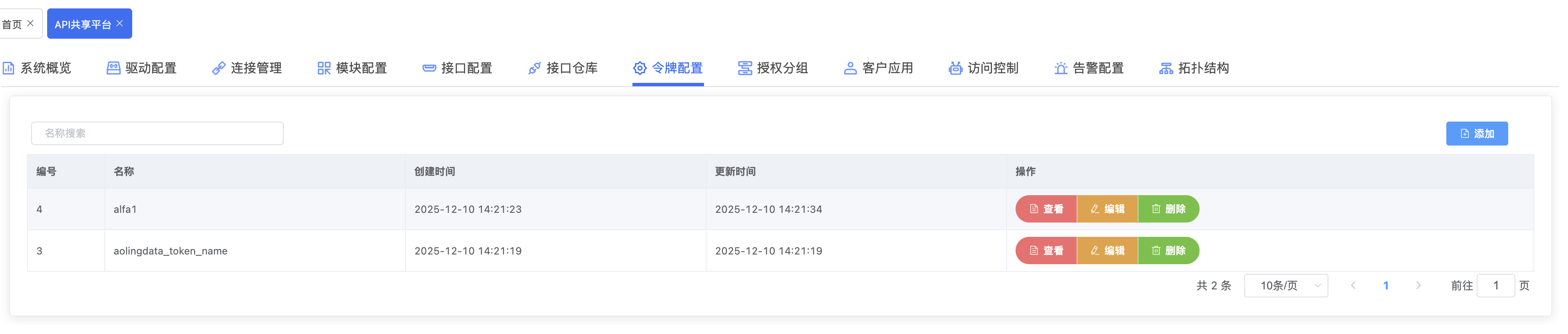Click the 访问控制 robot icon

(x=956, y=68)
